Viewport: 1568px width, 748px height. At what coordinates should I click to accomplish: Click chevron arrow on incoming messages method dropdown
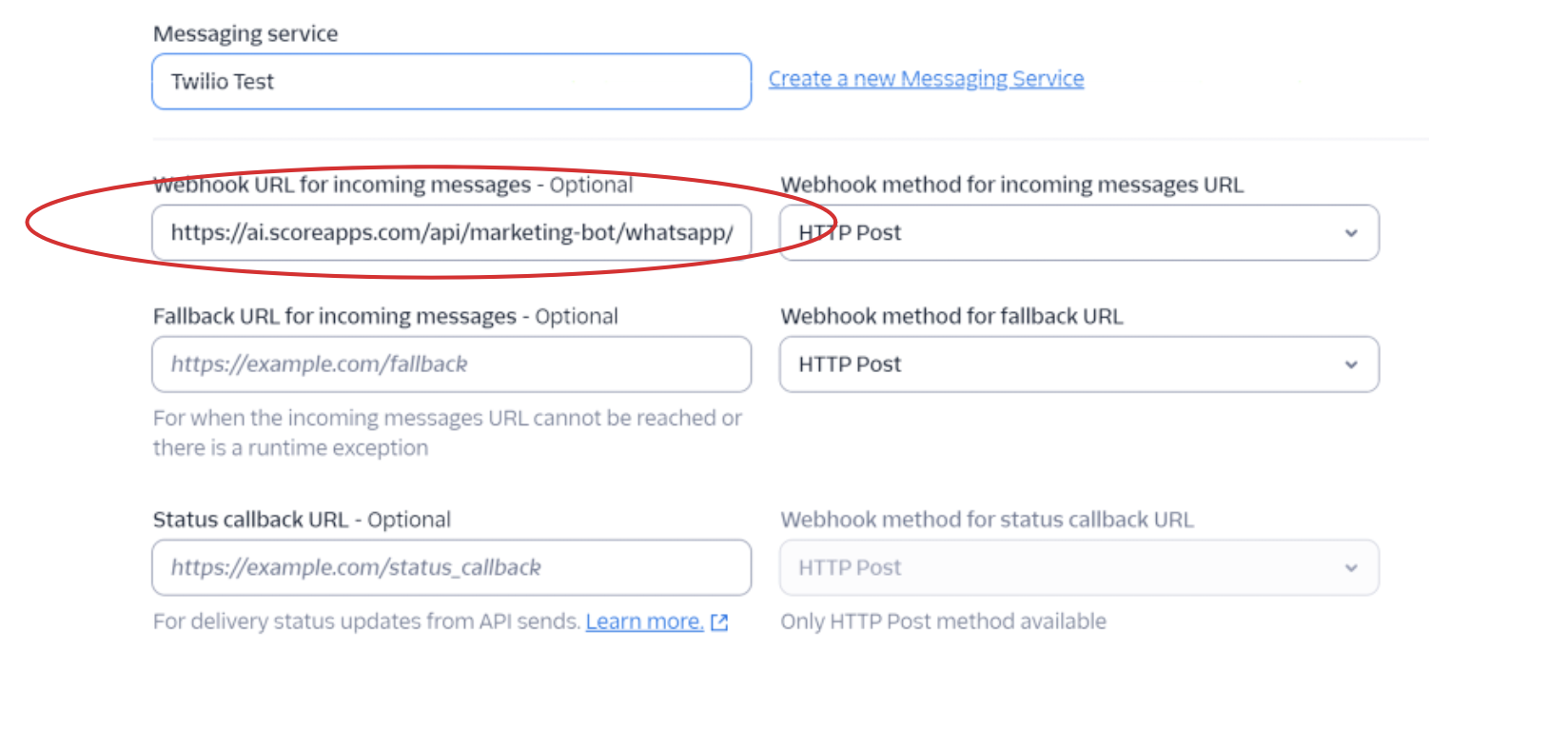pyautogui.click(x=1351, y=233)
